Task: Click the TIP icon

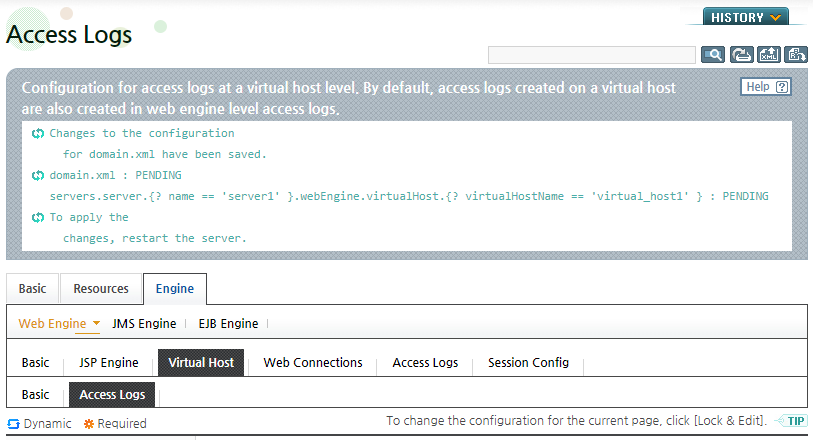Action: click(x=791, y=421)
